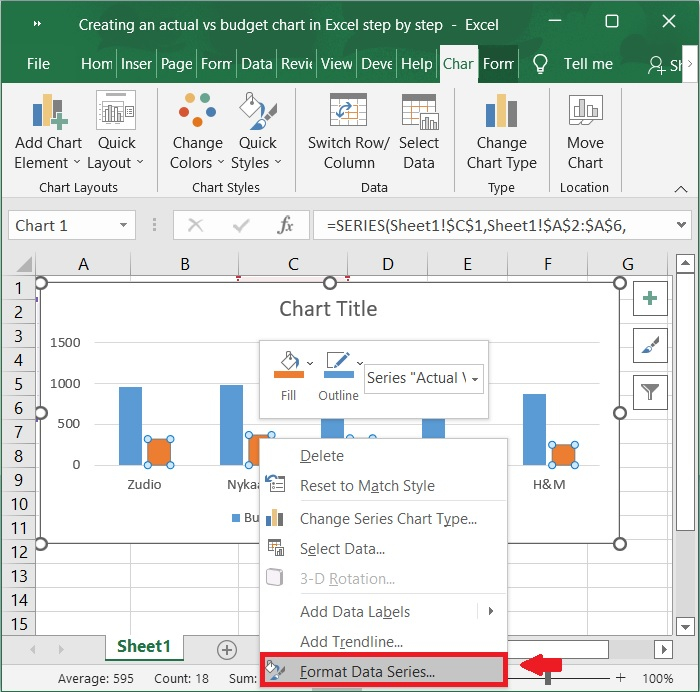Click the zoom in plus icon
Screen dimensions: 700x692
(620, 678)
